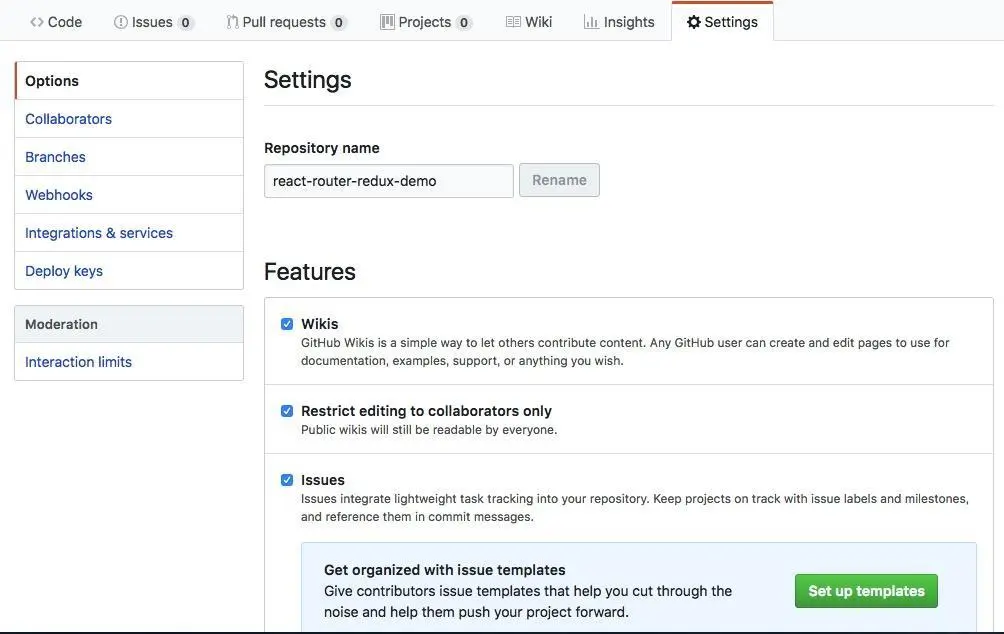Select the Options sidebar item

click(52, 81)
